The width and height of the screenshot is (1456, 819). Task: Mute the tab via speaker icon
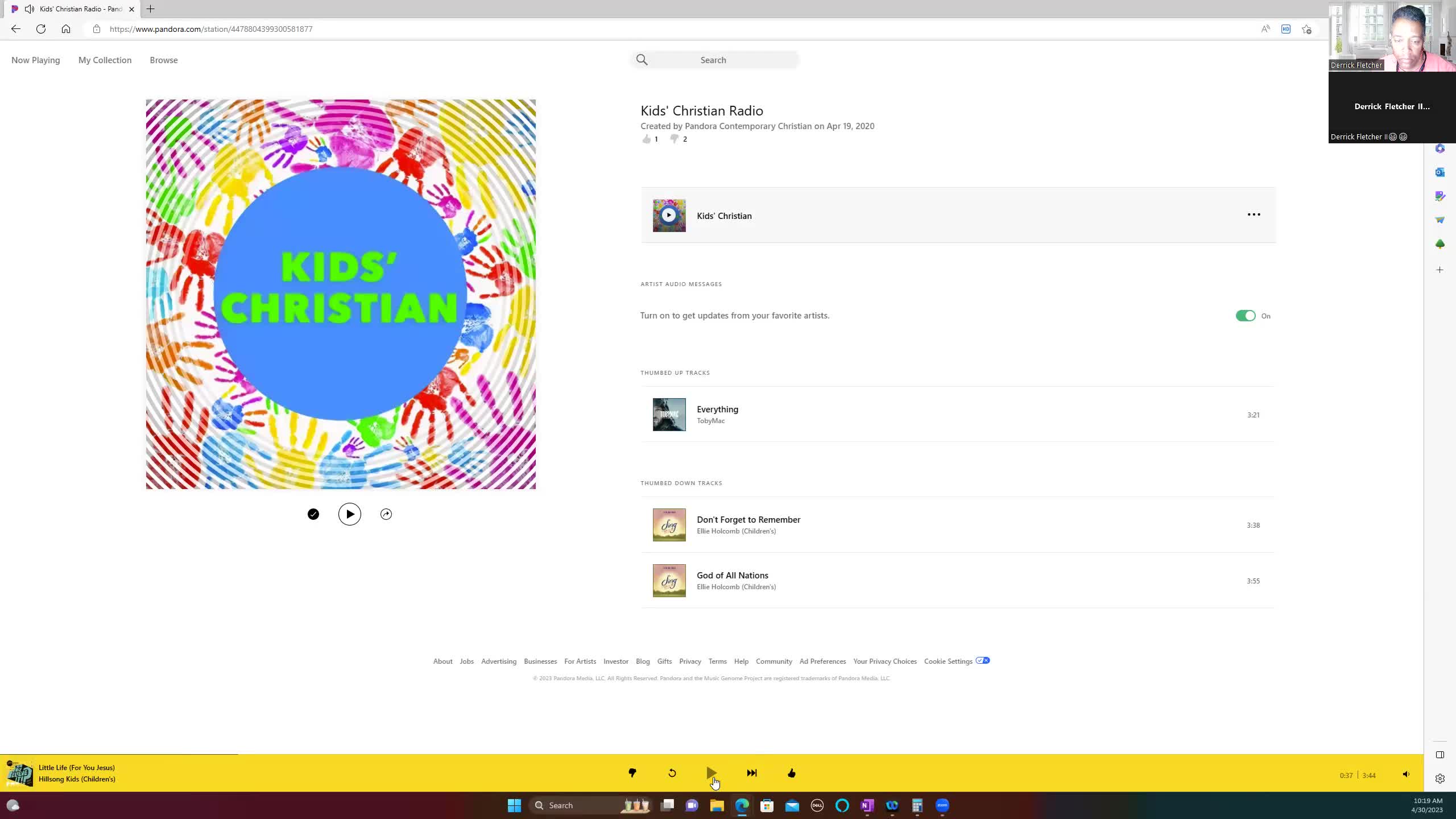tap(30, 9)
